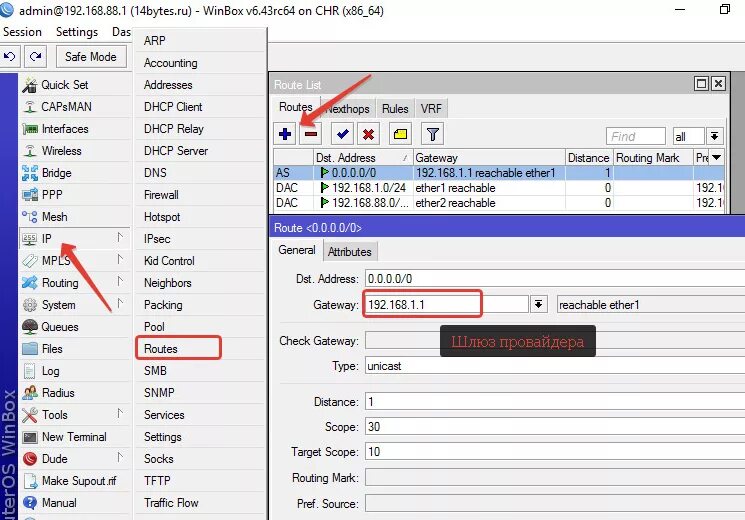The image size is (745, 520).
Task: Open Manual from sidebar
Action: tap(75, 503)
